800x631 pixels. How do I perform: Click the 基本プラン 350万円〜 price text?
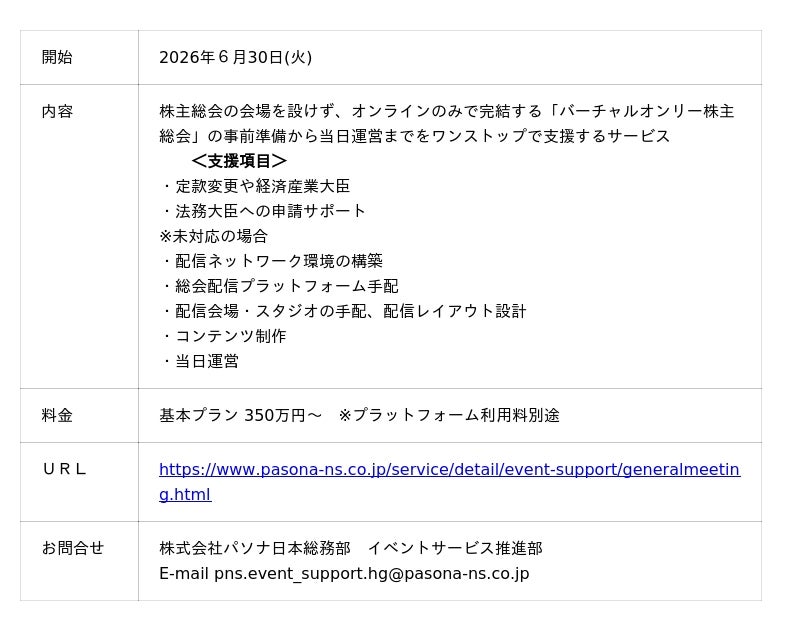click(x=240, y=415)
